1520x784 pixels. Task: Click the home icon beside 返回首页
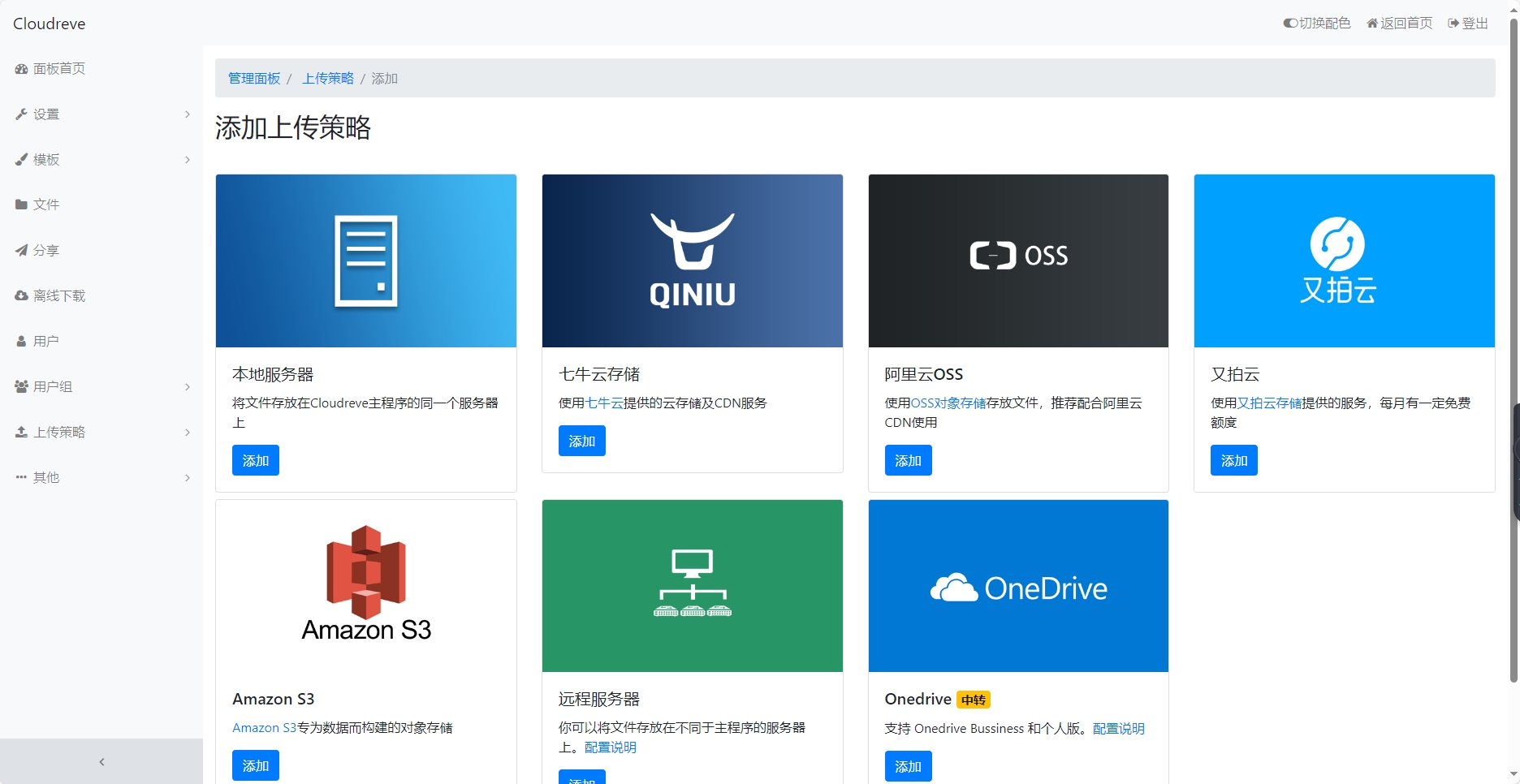pyautogui.click(x=1372, y=24)
